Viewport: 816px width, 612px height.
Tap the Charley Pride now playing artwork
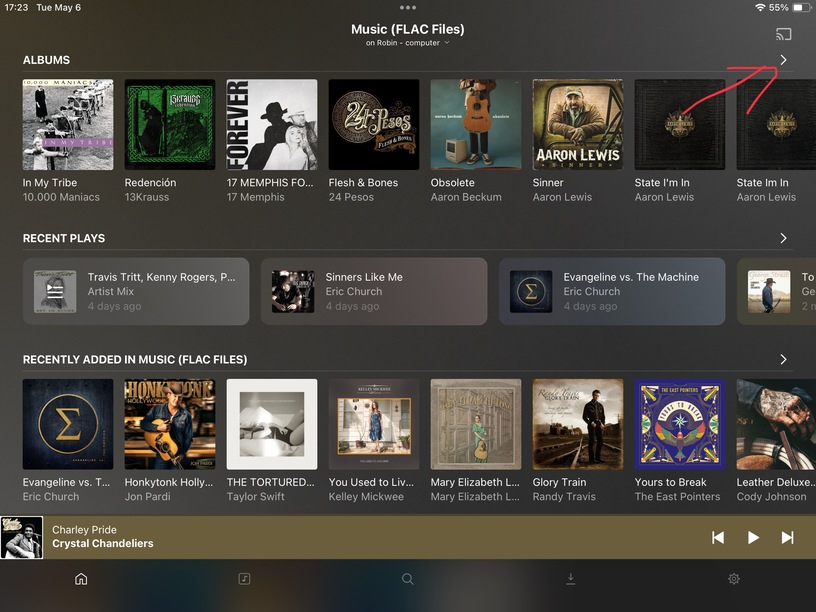point(21,538)
